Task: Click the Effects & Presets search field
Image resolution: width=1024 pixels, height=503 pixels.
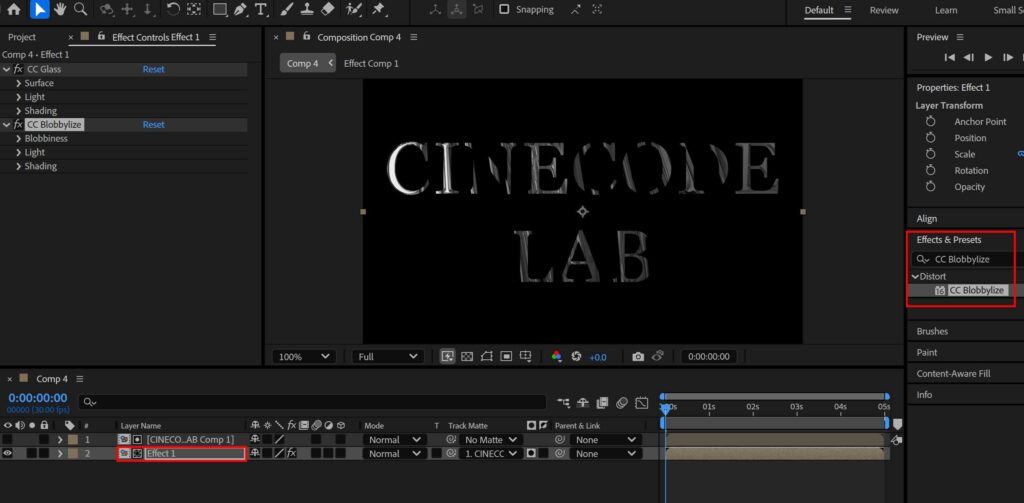Action: point(968,259)
